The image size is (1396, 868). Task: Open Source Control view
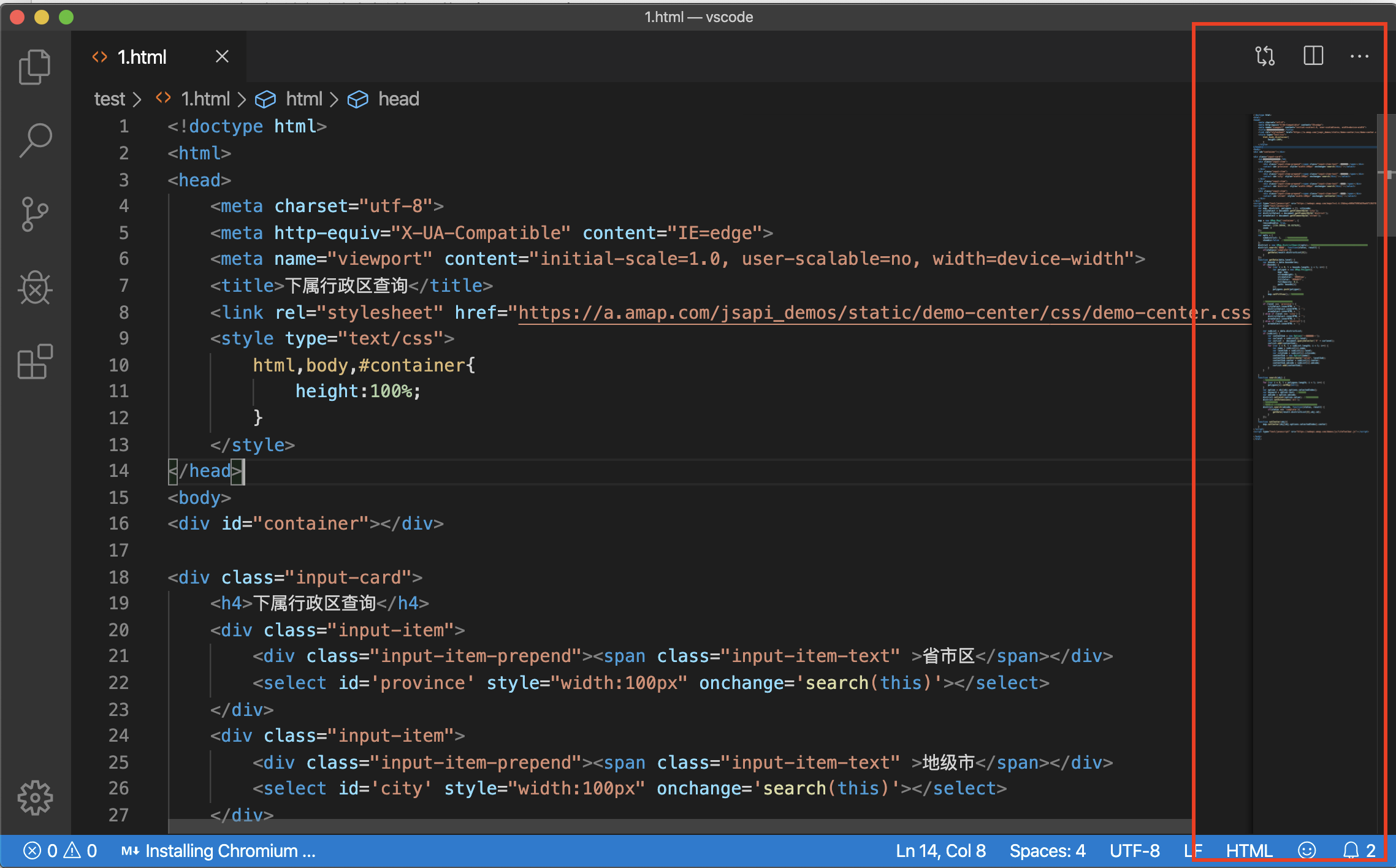35,214
